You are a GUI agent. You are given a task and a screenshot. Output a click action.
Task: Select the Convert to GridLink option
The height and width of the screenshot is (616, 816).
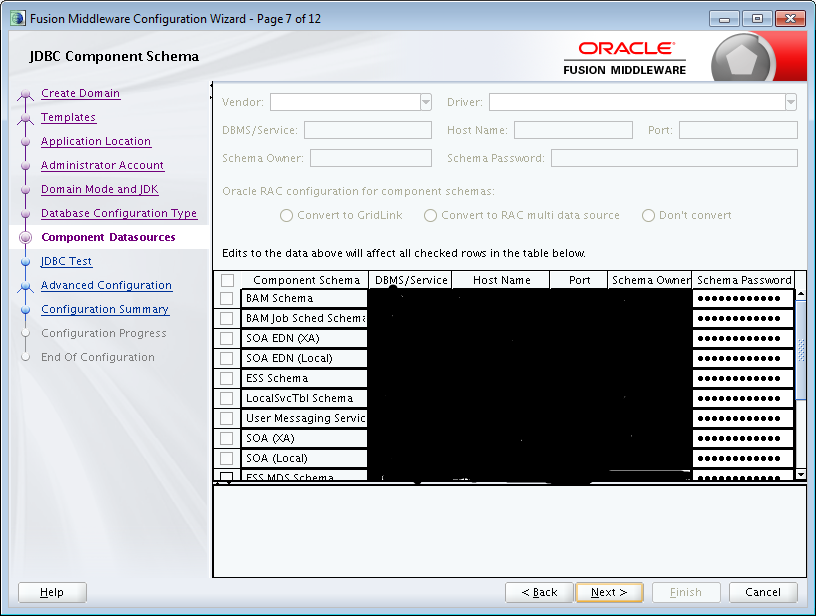[x=286, y=215]
